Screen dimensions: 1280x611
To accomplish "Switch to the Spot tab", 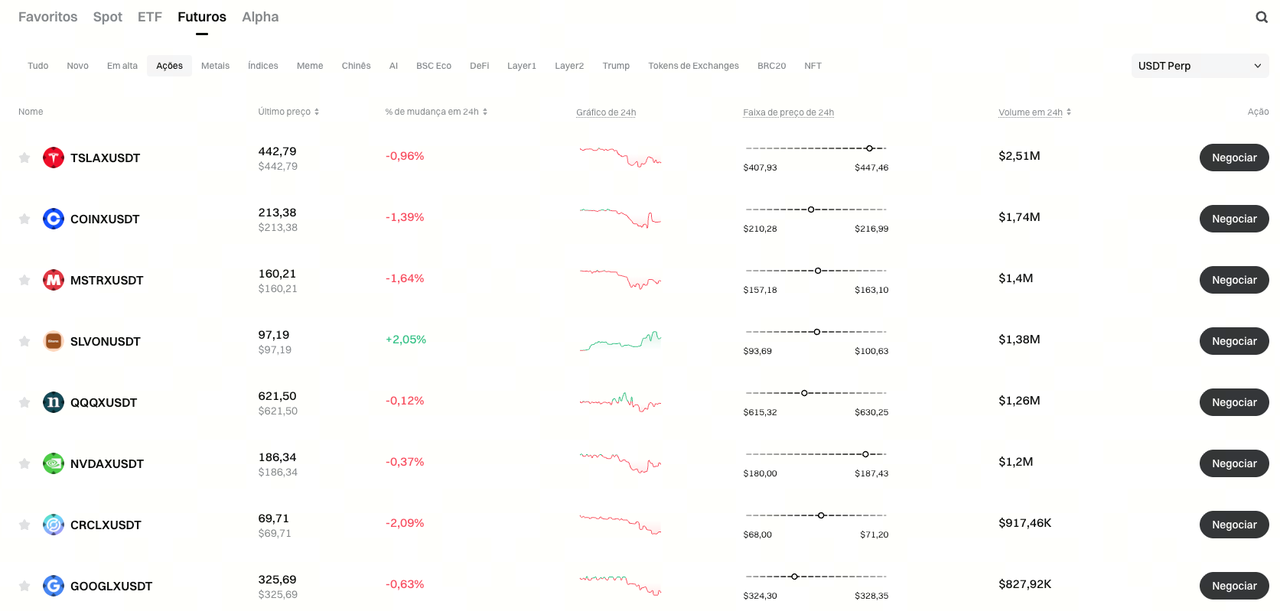I will (x=107, y=17).
